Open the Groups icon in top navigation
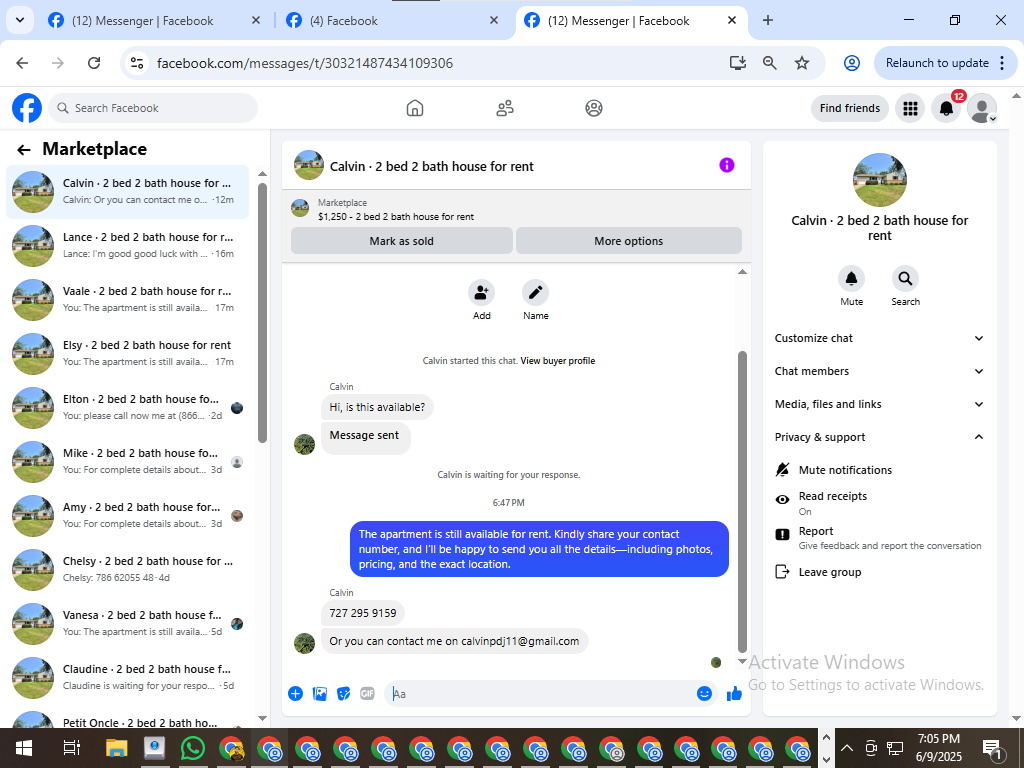 (x=594, y=108)
